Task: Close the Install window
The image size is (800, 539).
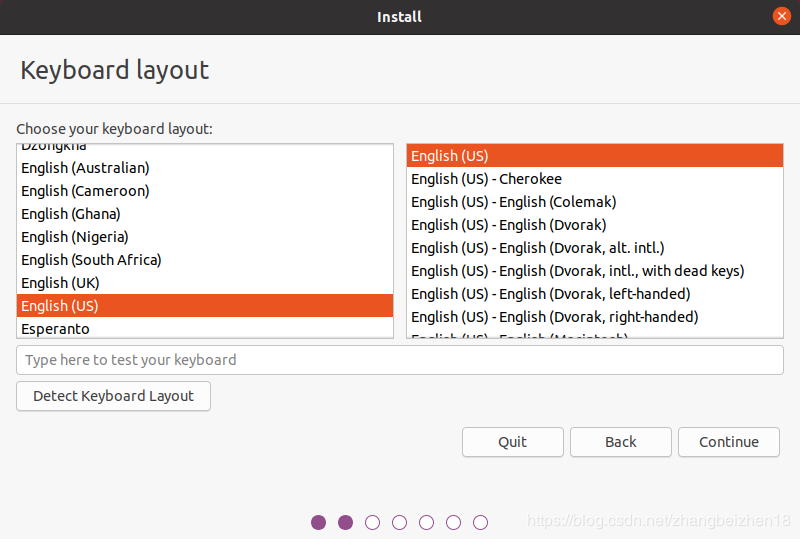Action: coord(782,16)
